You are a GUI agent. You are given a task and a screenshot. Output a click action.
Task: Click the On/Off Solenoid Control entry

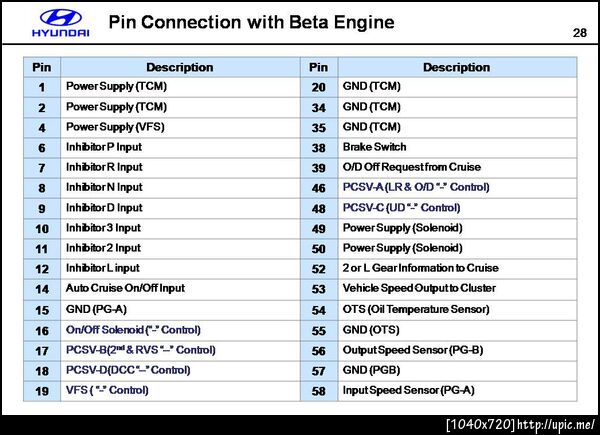pyautogui.click(x=133, y=329)
